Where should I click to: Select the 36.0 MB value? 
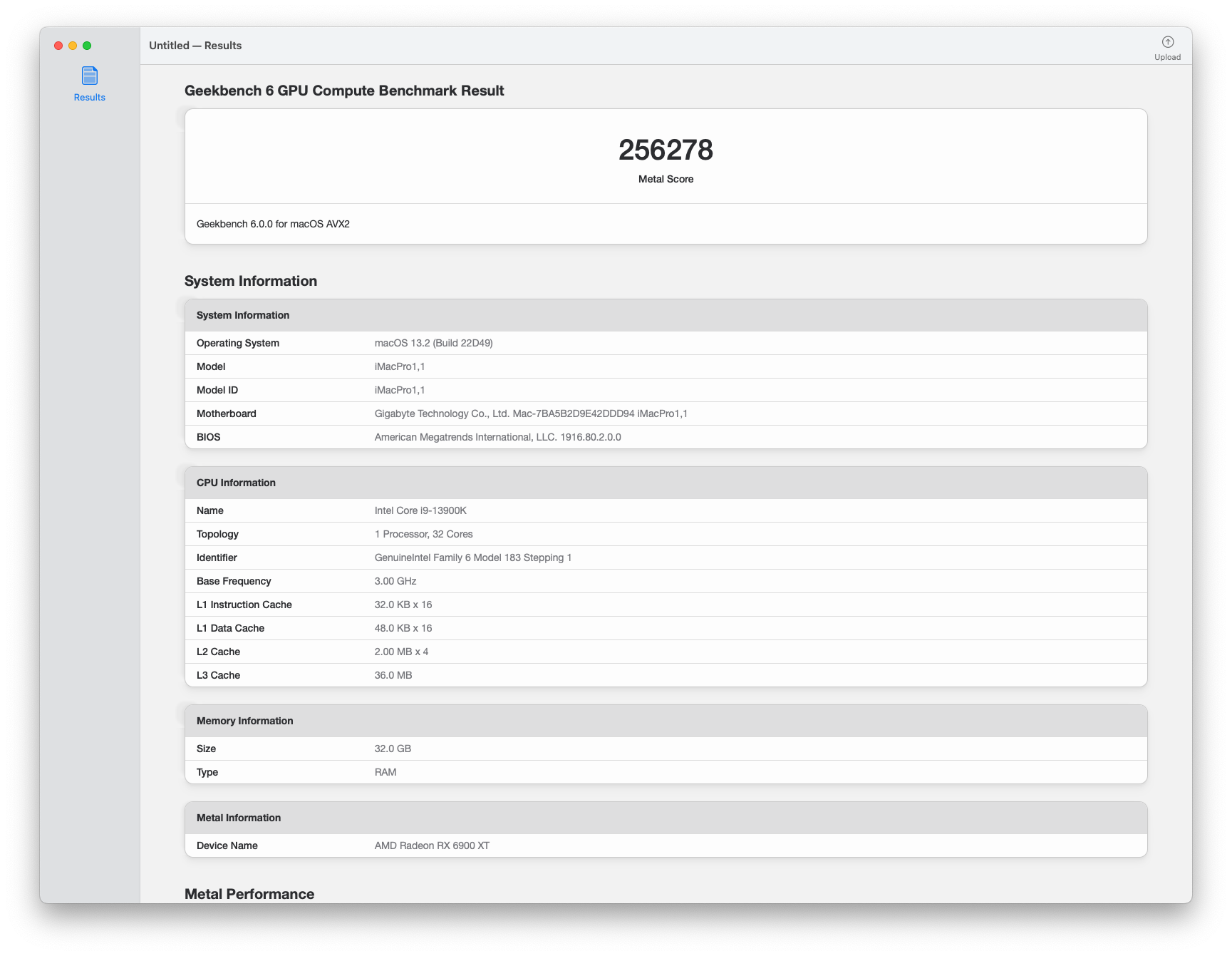(x=393, y=675)
